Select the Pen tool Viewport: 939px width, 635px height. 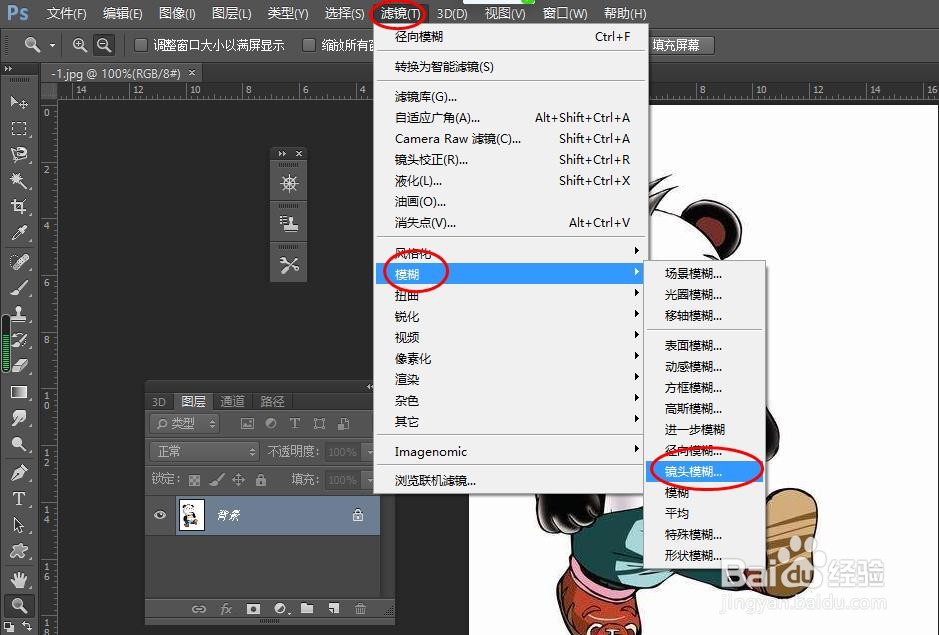click(x=19, y=473)
